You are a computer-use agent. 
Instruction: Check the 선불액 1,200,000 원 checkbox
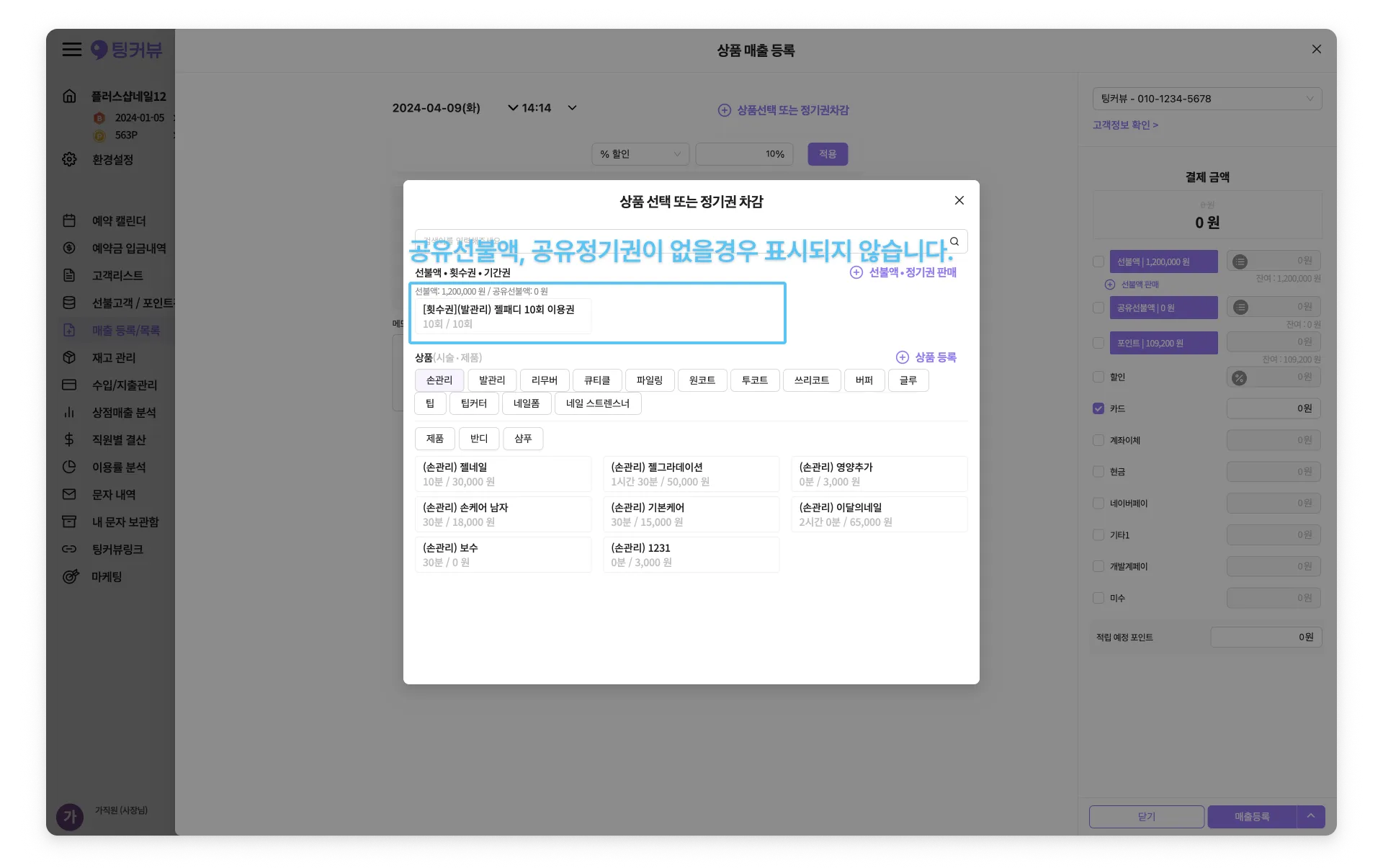pos(1098,261)
